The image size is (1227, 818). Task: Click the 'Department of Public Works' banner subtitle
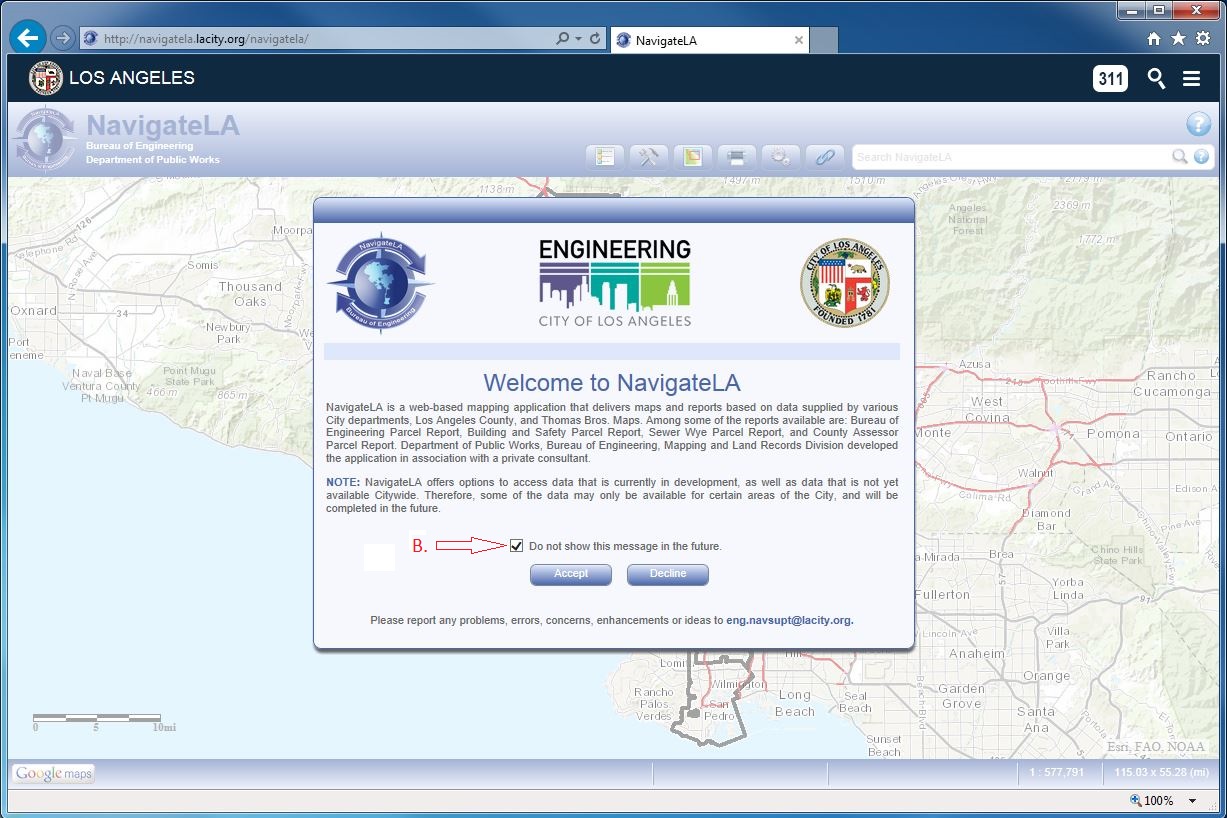click(x=153, y=160)
